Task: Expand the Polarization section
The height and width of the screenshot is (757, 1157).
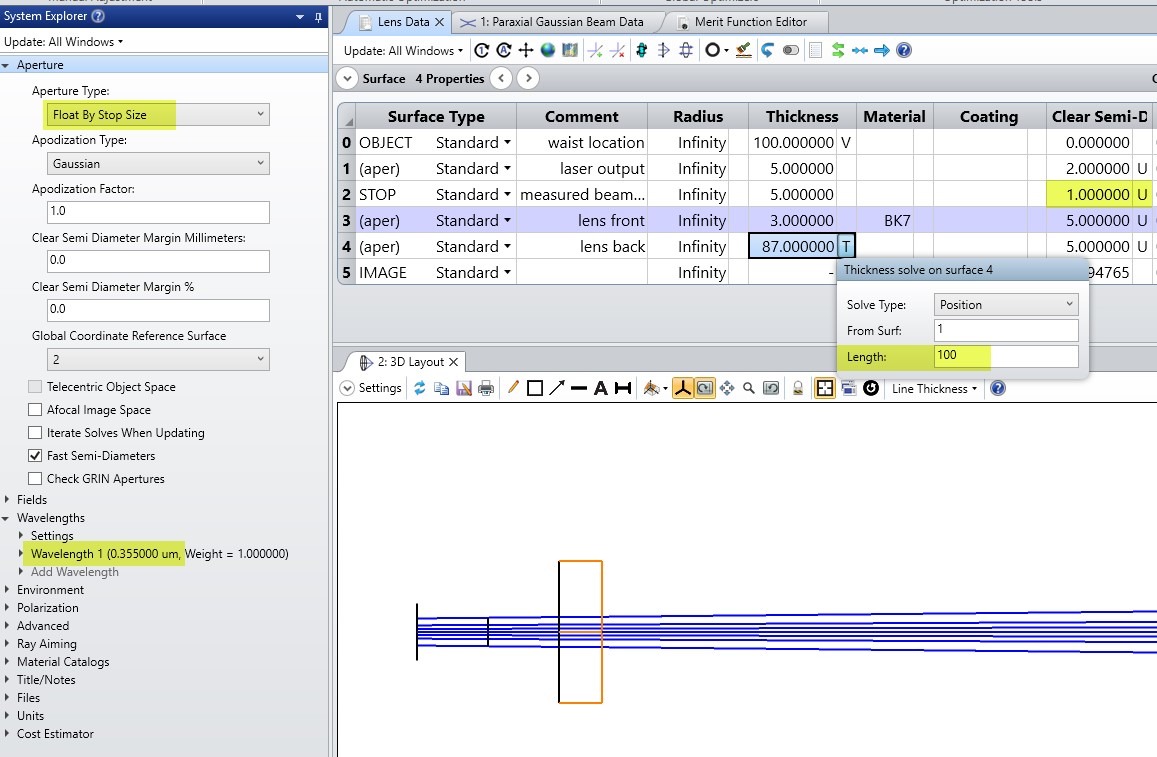Action: pos(8,608)
